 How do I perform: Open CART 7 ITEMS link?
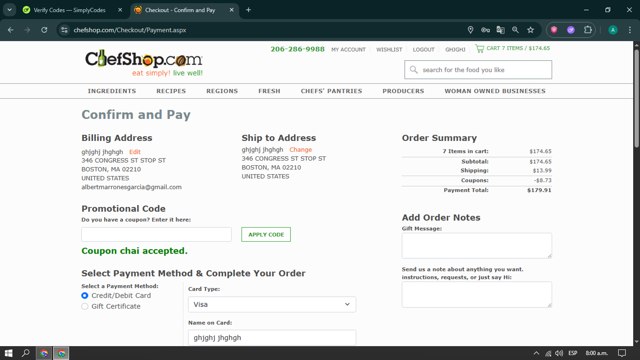[x=518, y=48]
